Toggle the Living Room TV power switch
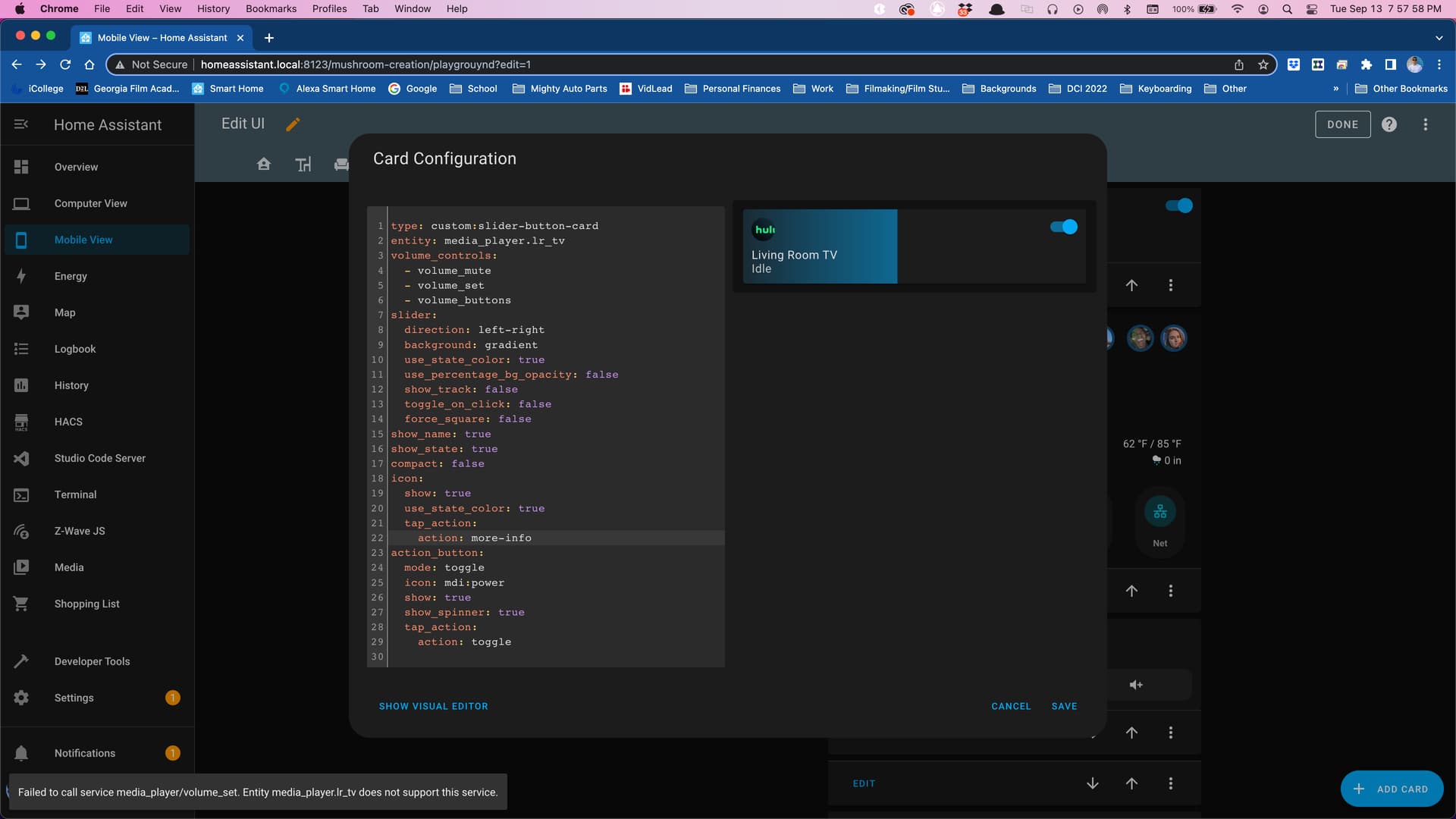This screenshot has height=819, width=1456. tap(1063, 227)
